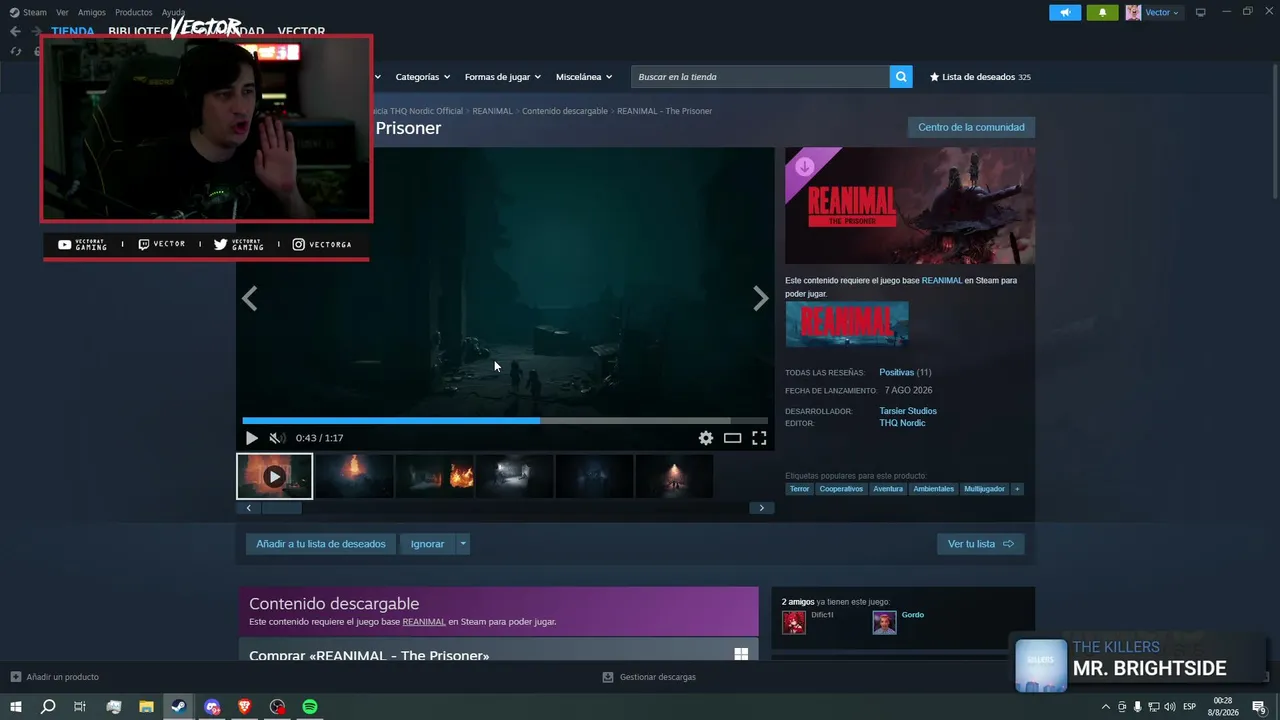
Task: Switch trailer to theater mode
Action: [733, 438]
